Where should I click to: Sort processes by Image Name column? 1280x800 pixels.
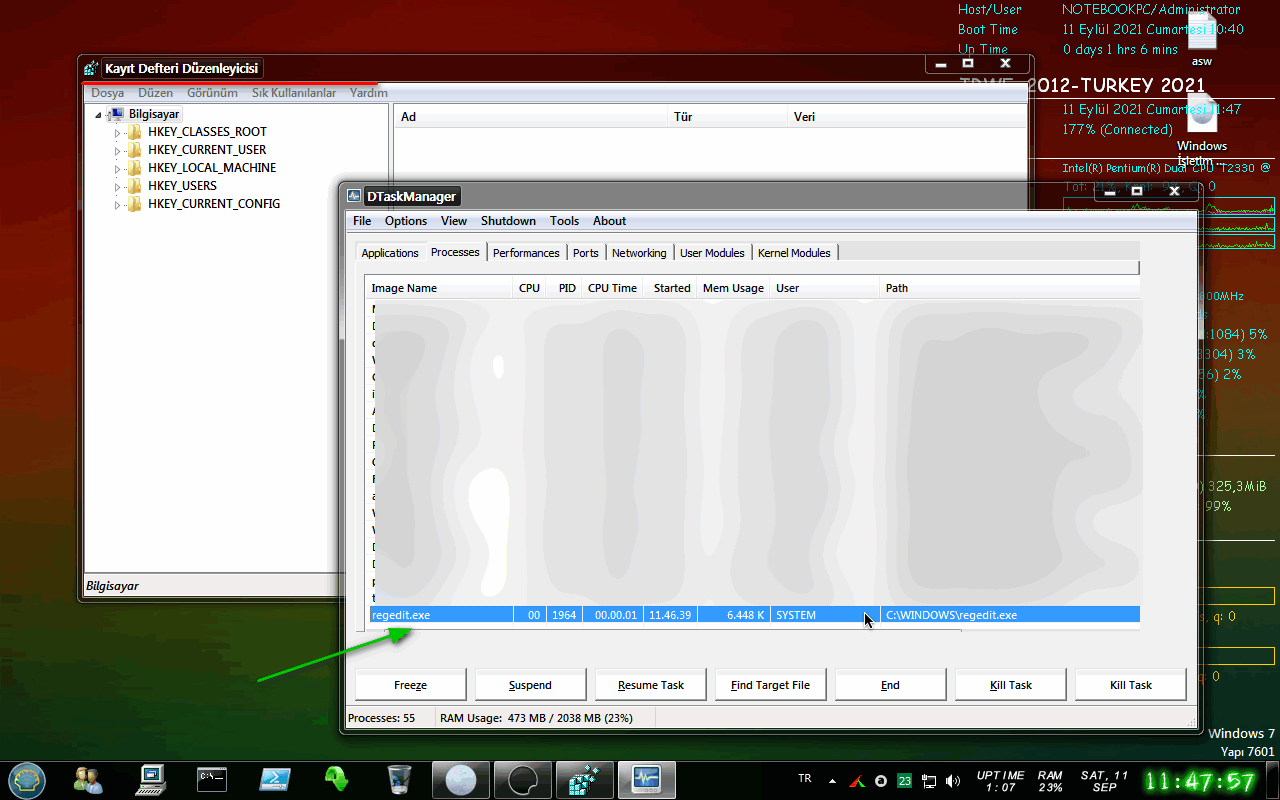coord(438,288)
